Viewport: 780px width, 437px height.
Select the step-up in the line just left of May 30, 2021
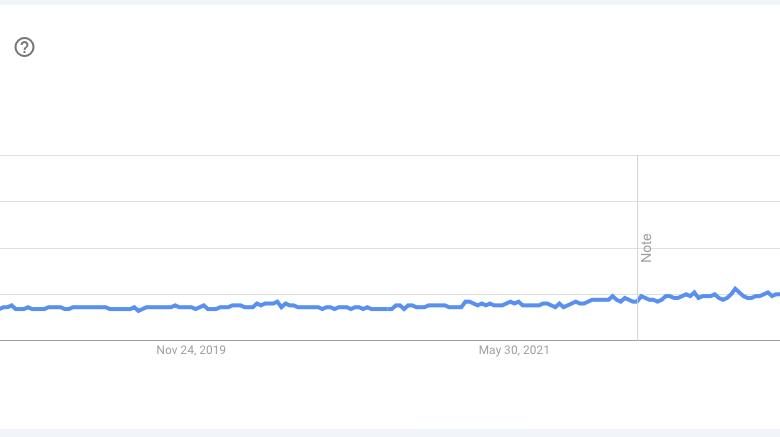coord(465,303)
